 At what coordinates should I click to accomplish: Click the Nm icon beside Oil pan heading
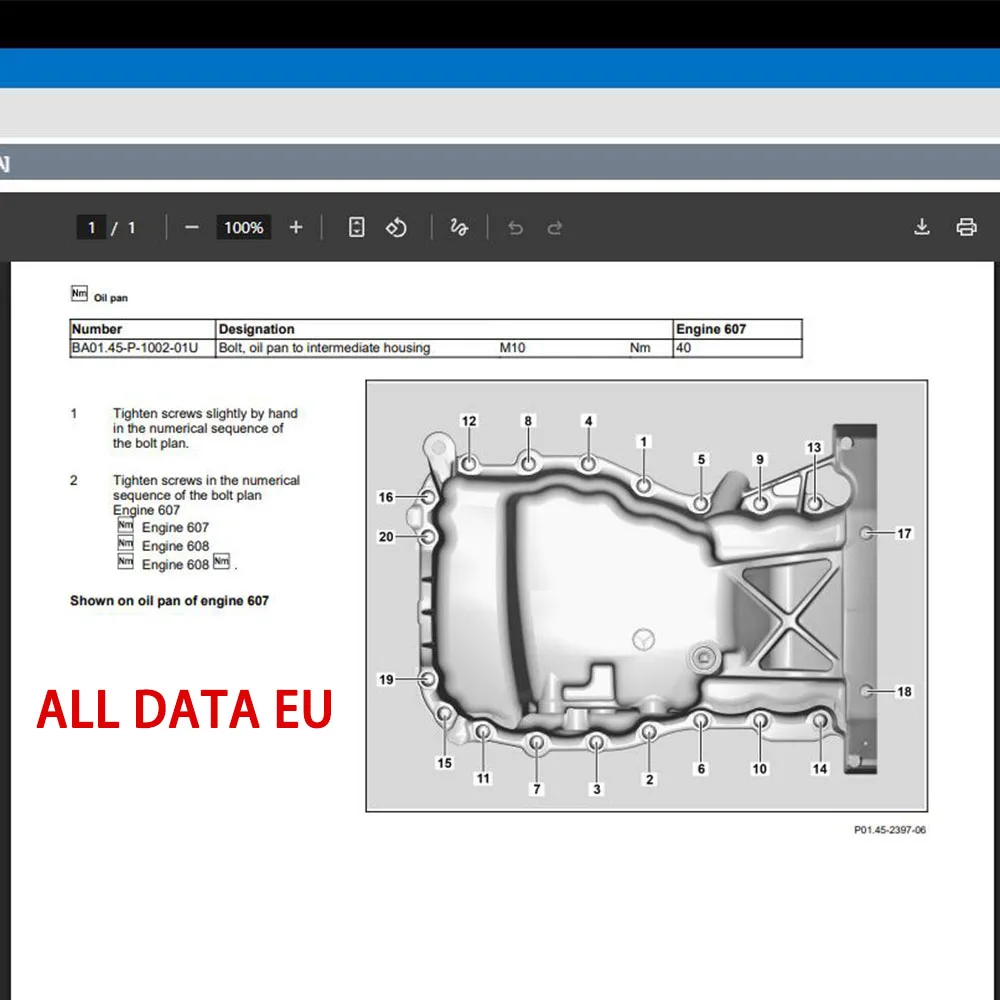(79, 293)
